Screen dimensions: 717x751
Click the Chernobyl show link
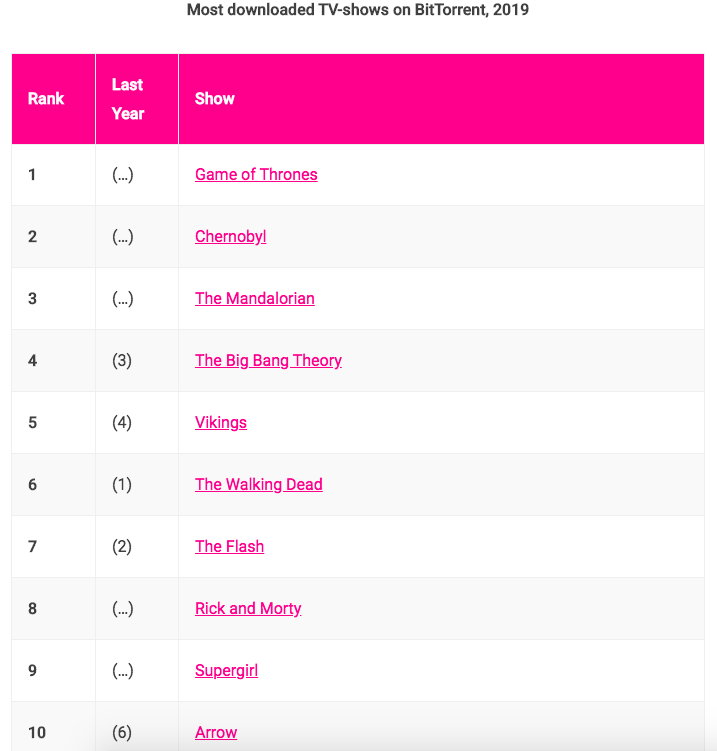(x=230, y=236)
